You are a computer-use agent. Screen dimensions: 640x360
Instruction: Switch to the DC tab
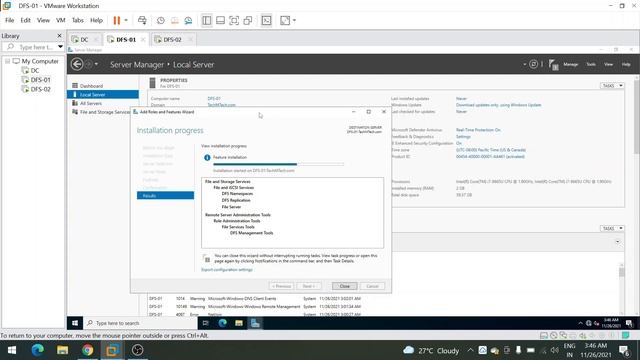84,40
